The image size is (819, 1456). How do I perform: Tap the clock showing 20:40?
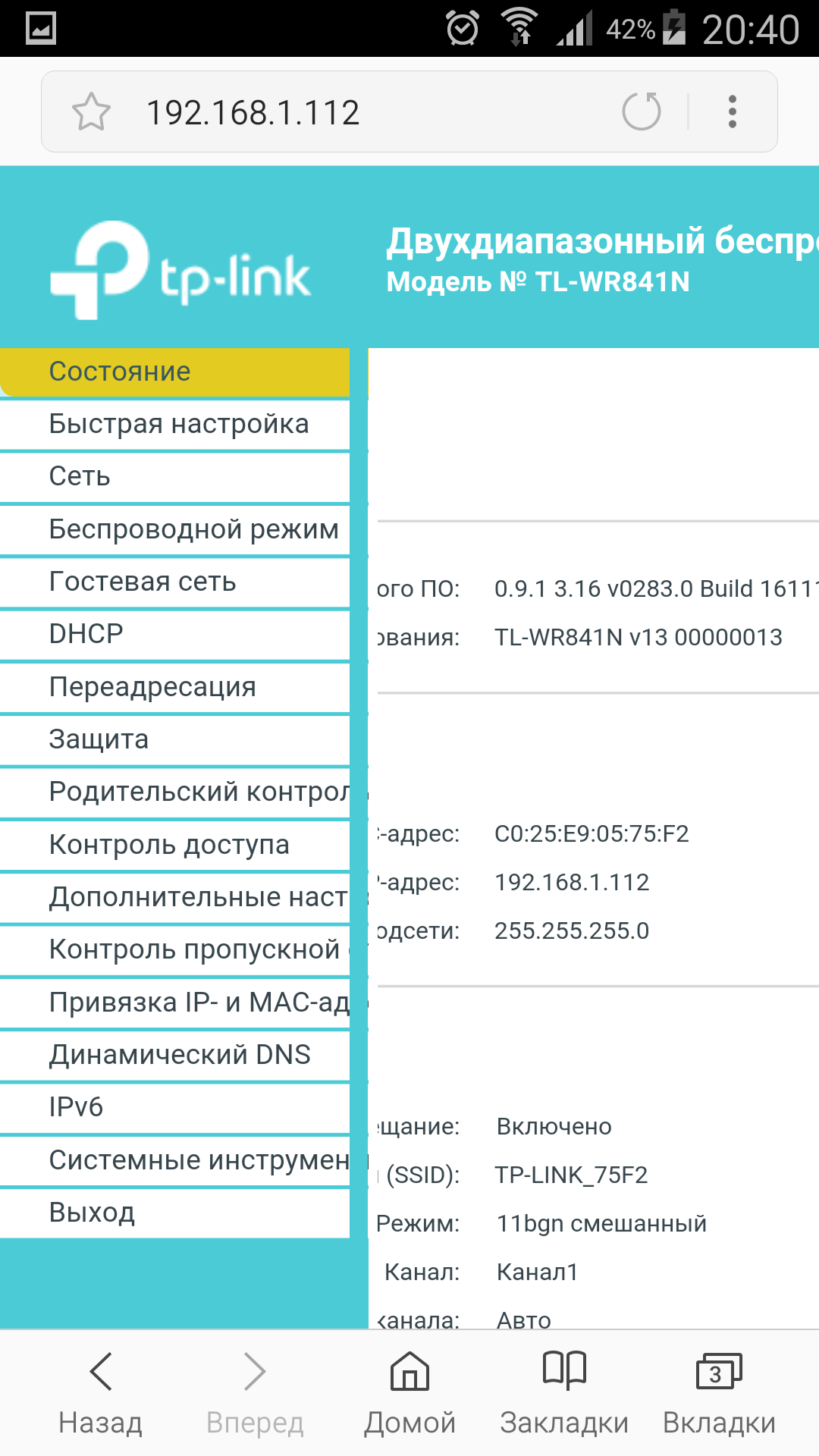point(751,30)
